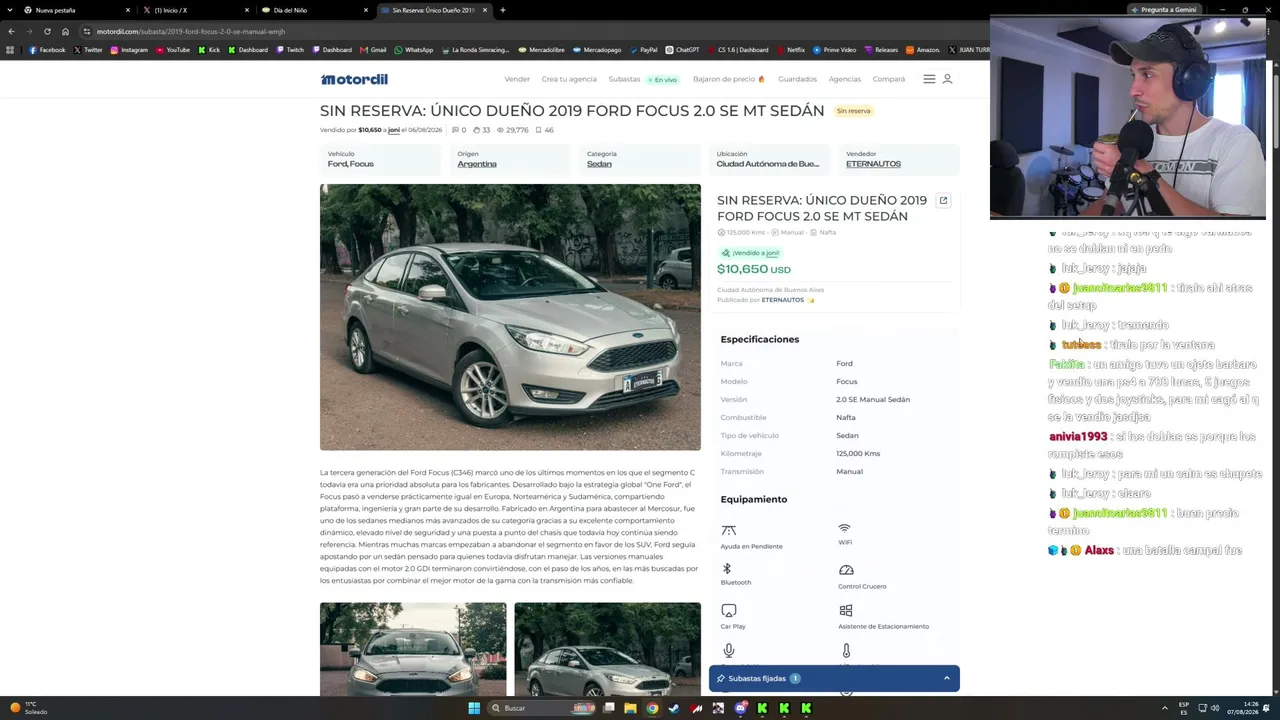Screen dimensions: 1280x720
Task: Open the site info icon in address bar
Action: tap(87, 31)
